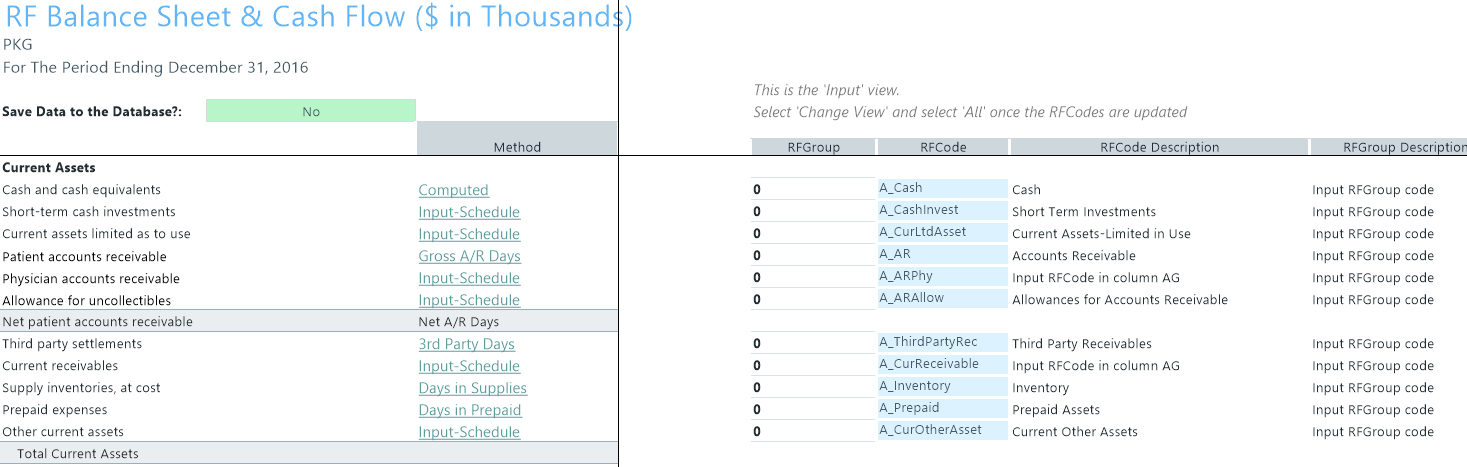1467x467 pixels.
Task: Click the RFCode Description column header
Action: pos(1159,147)
